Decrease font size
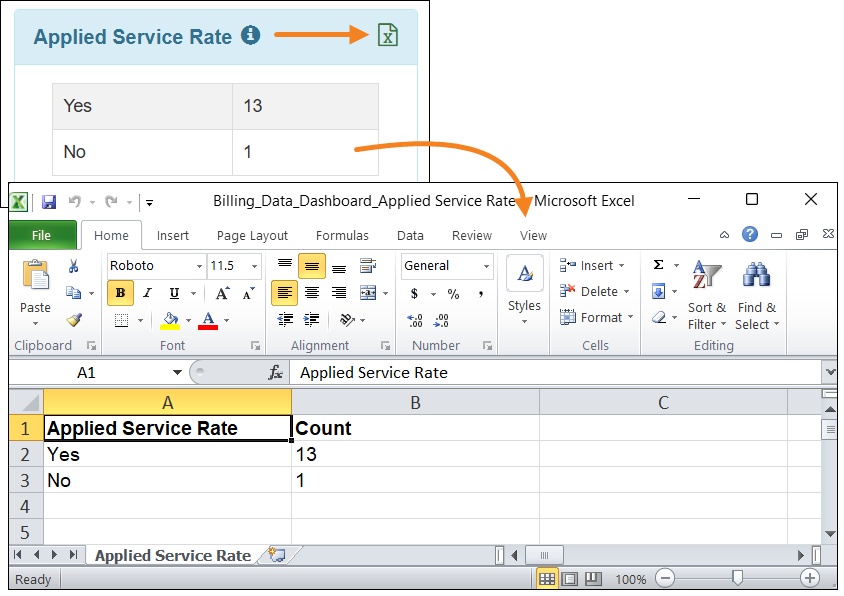The height and width of the screenshot is (596, 844). point(248,293)
